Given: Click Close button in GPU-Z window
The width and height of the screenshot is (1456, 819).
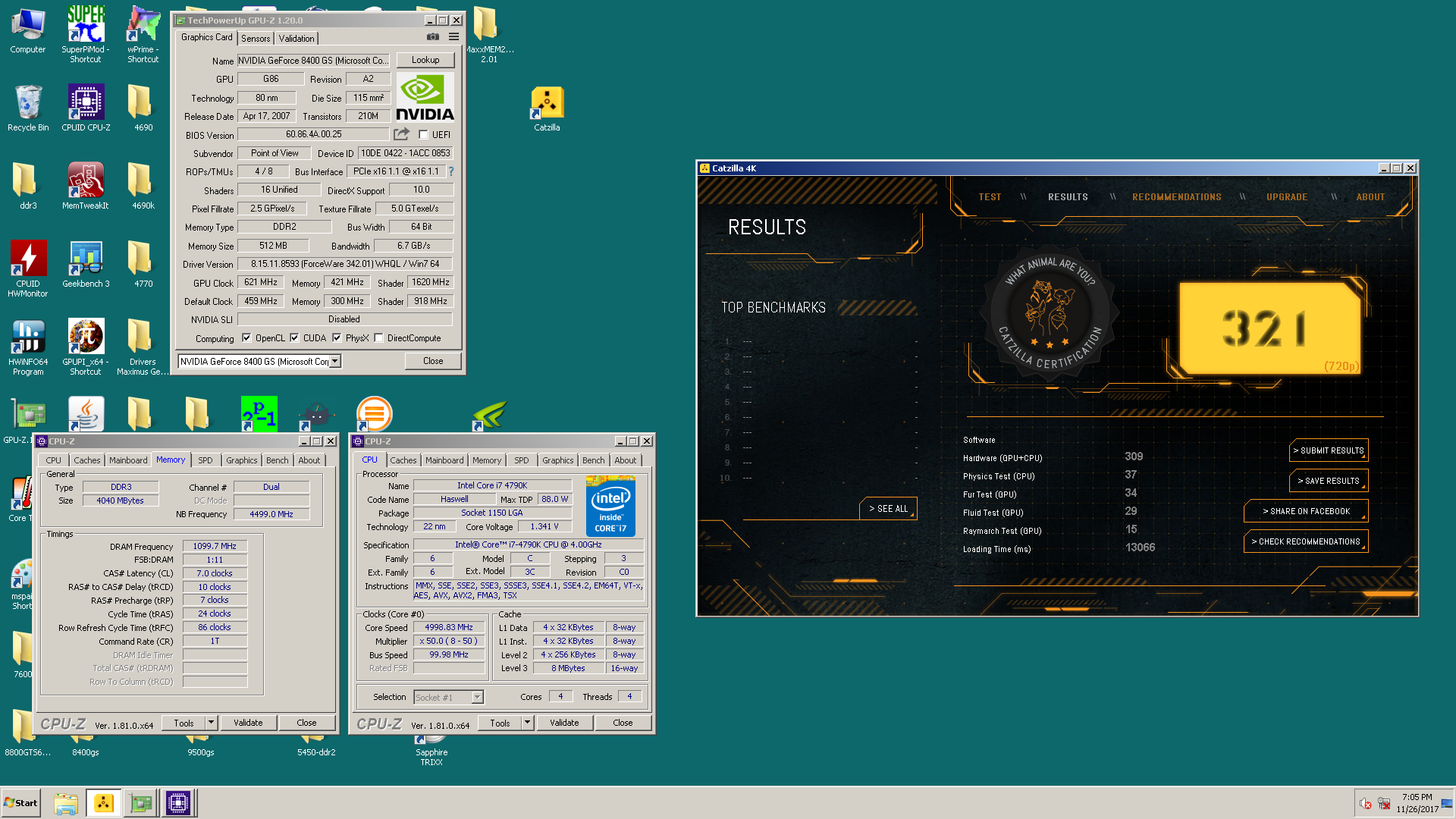Looking at the screenshot, I should [x=433, y=361].
